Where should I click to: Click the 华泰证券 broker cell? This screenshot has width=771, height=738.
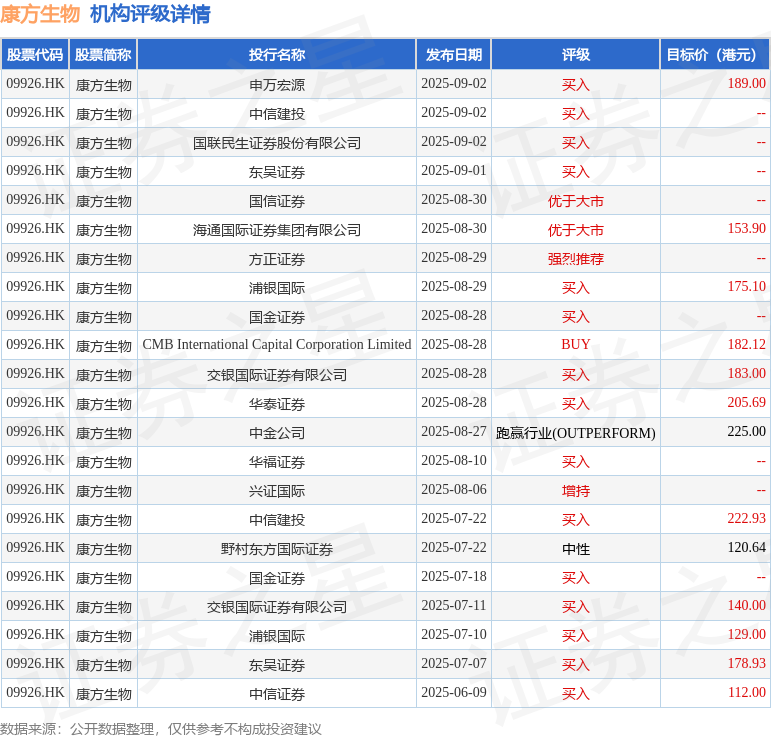[x=277, y=404]
